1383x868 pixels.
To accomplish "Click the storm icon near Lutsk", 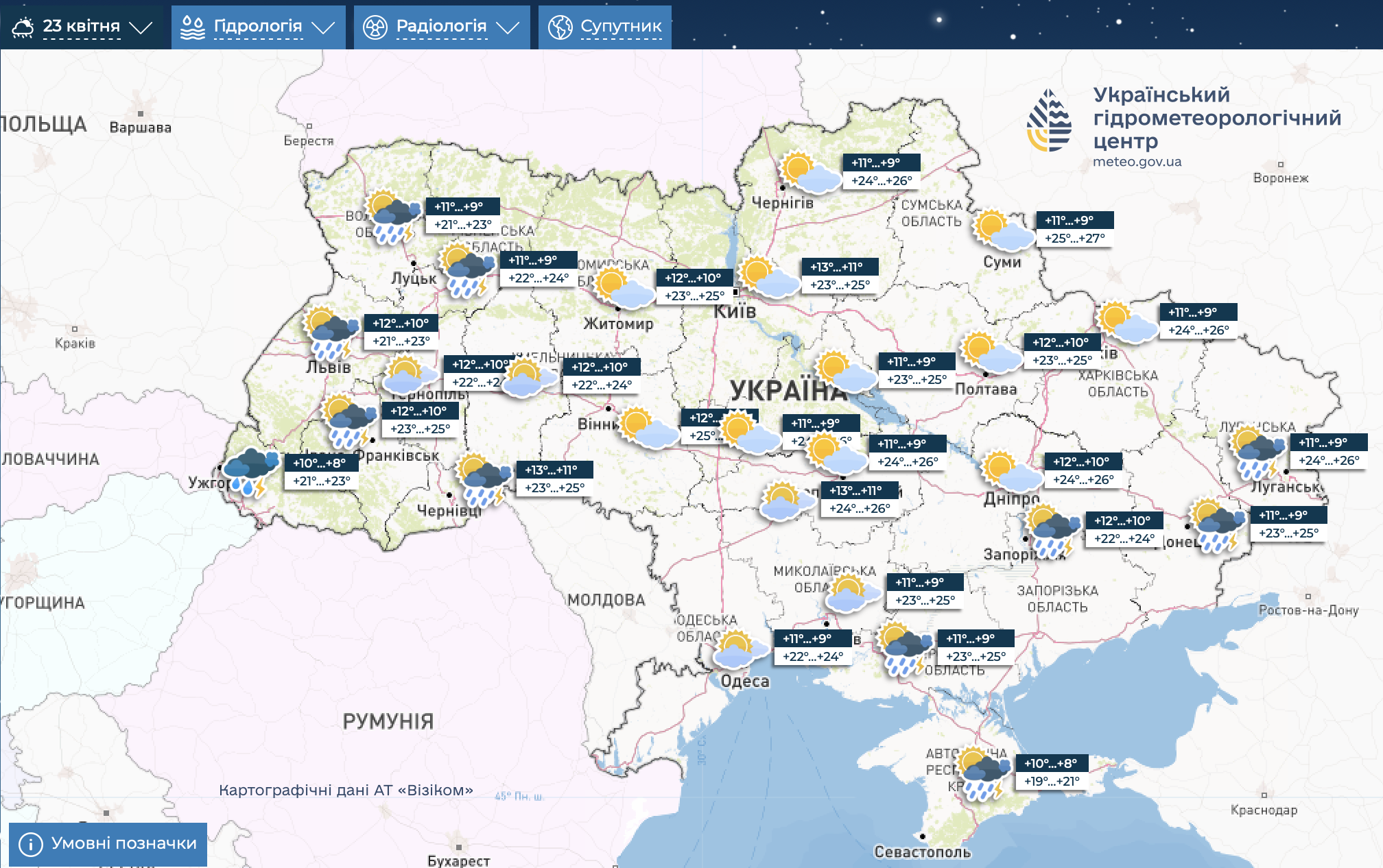I will (467, 270).
